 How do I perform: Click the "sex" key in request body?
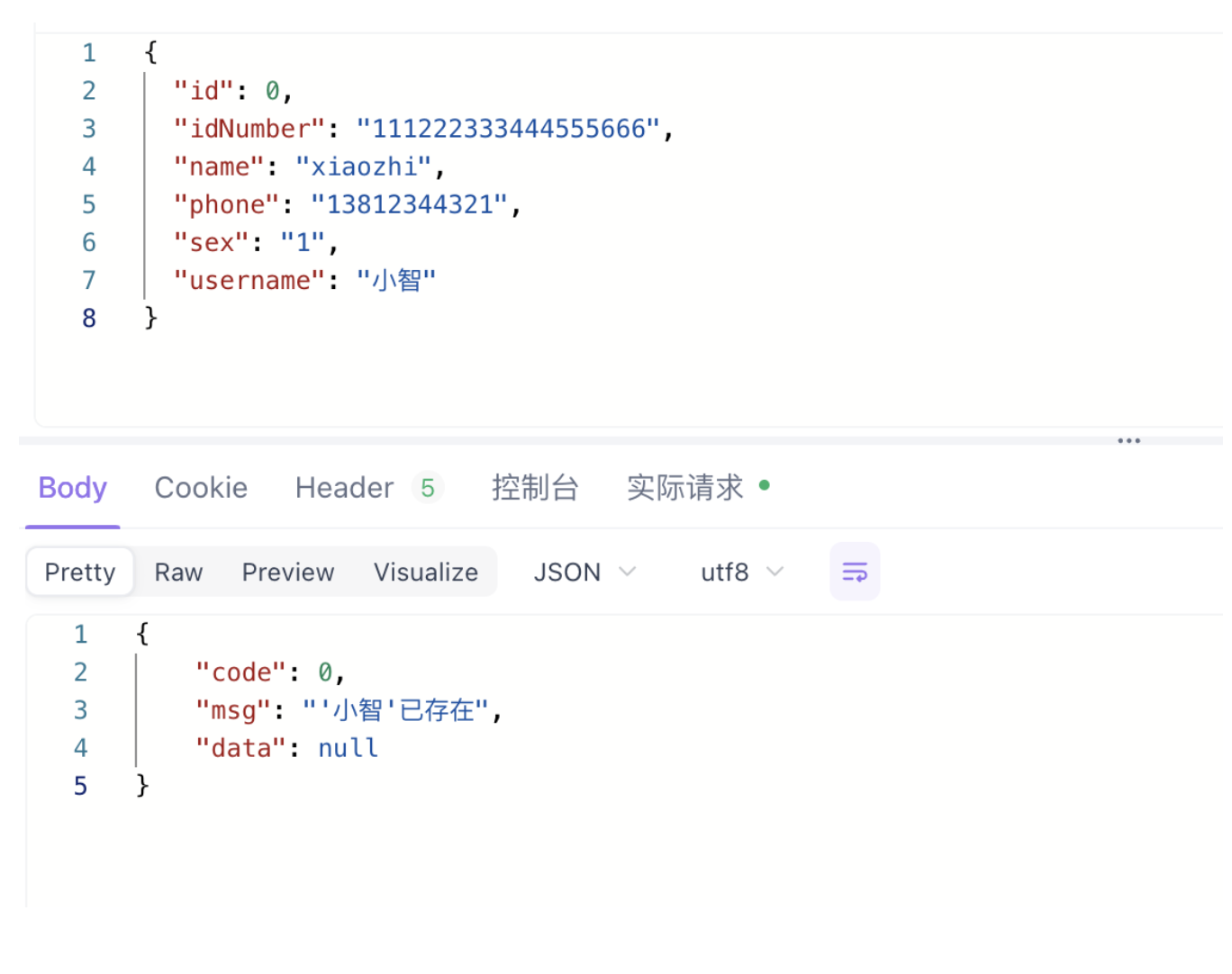click(212, 242)
